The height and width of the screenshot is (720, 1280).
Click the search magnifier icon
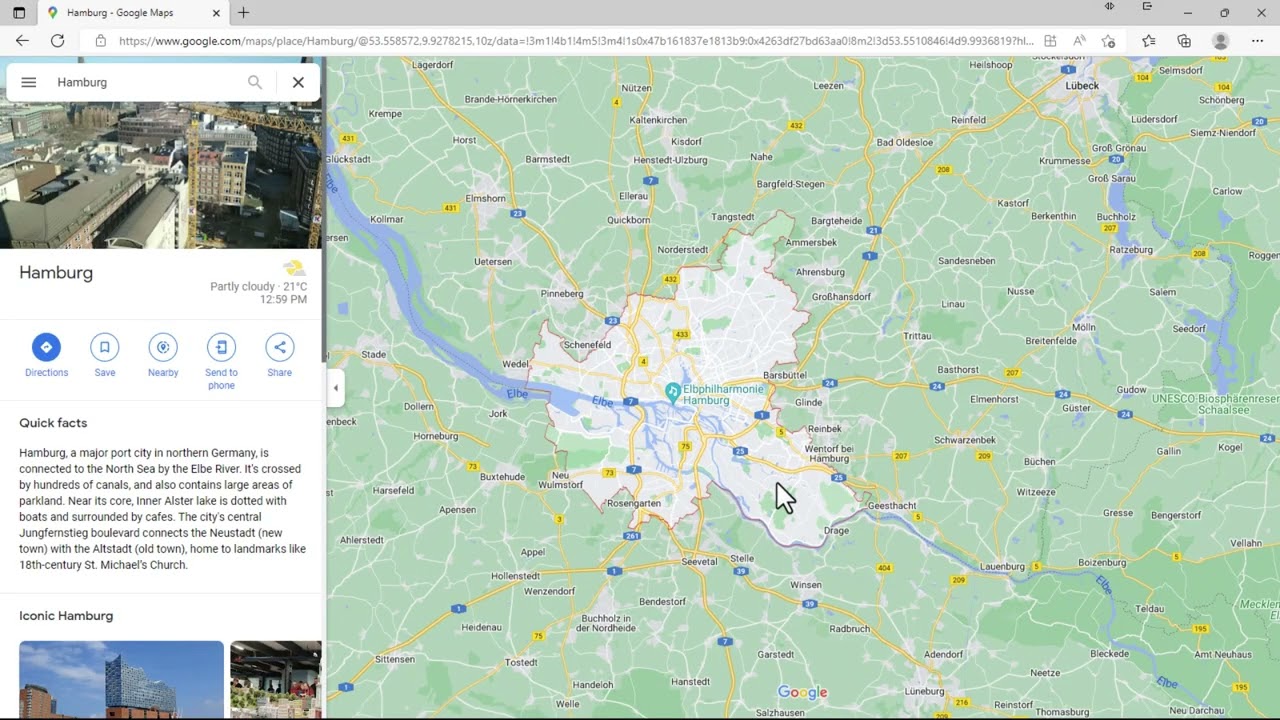click(255, 82)
